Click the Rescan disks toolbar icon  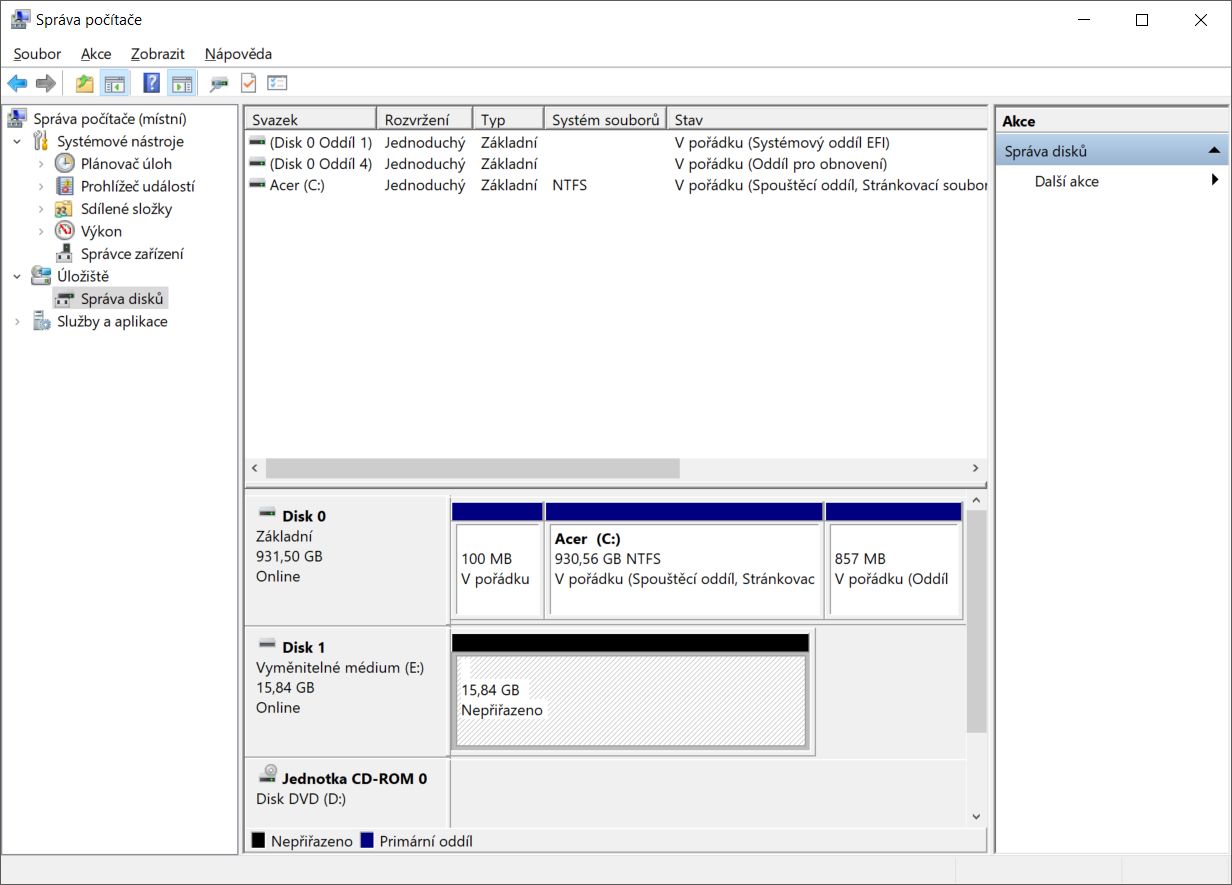[218, 83]
